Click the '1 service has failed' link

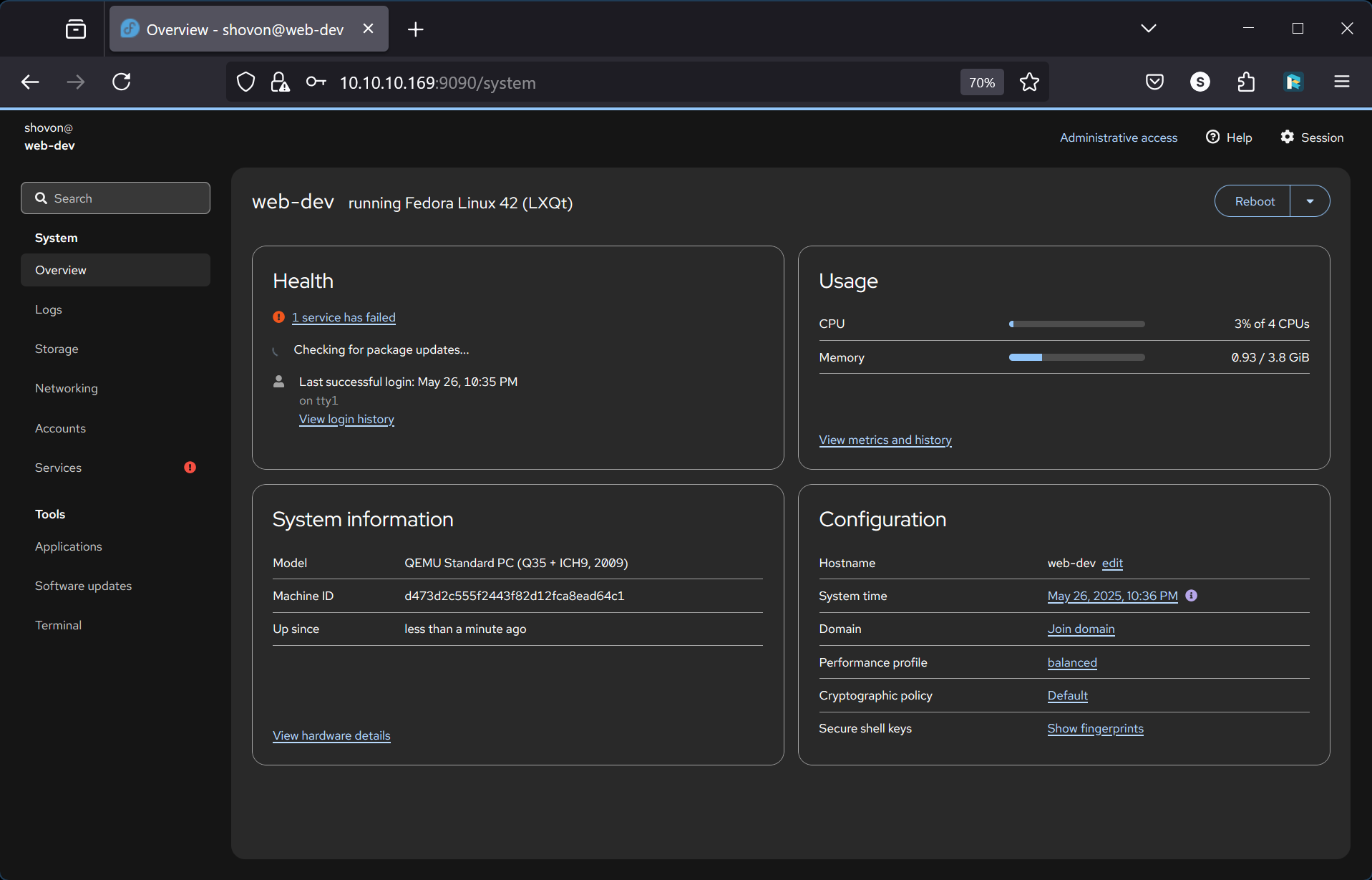(x=344, y=317)
